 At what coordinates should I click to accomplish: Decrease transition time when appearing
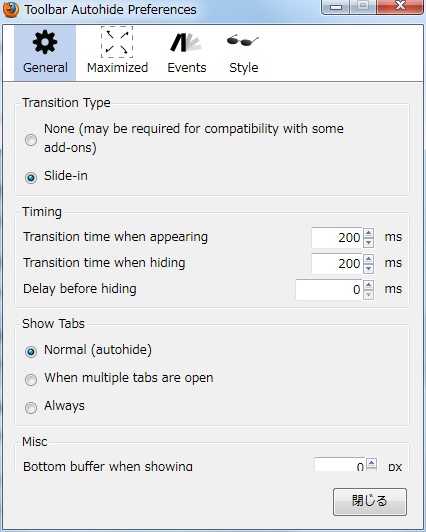click(368, 243)
